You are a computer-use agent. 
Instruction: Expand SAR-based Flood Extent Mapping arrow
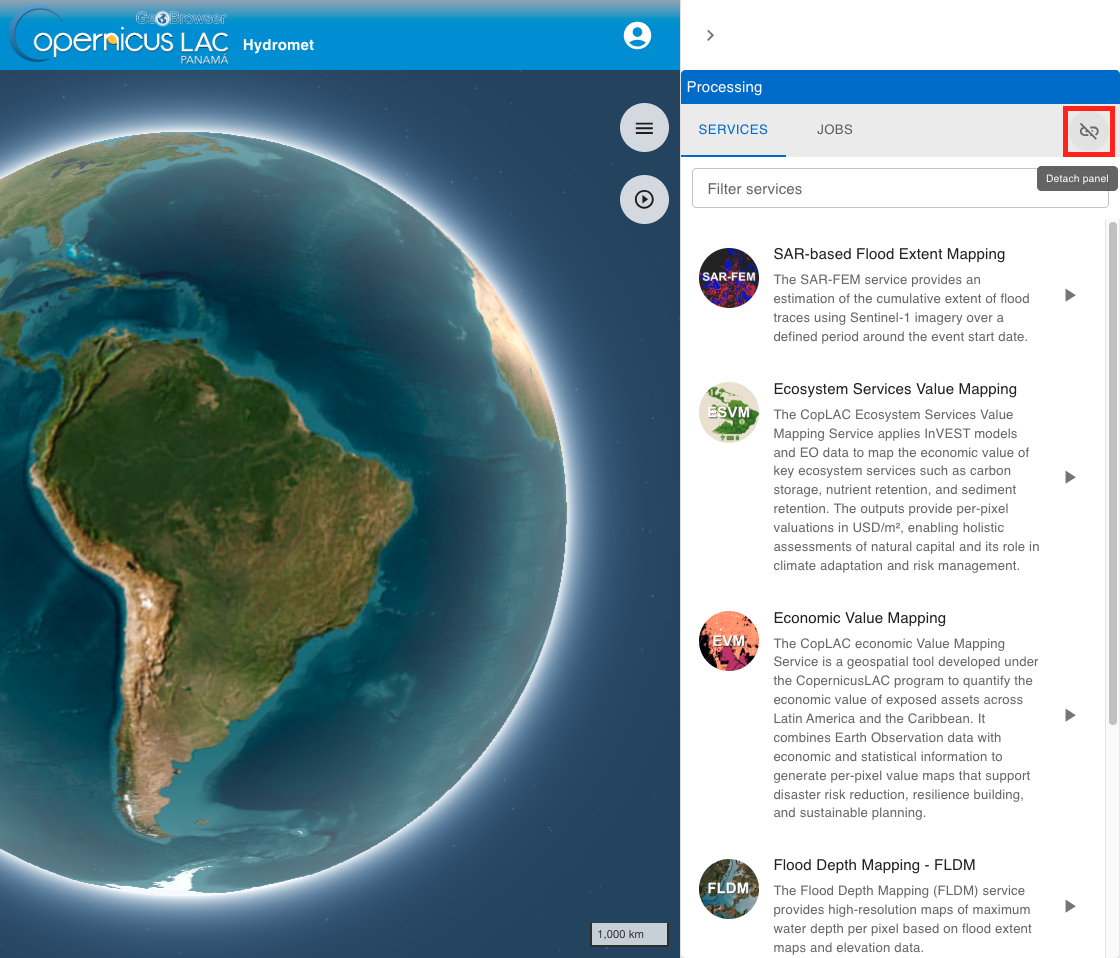(x=1070, y=295)
